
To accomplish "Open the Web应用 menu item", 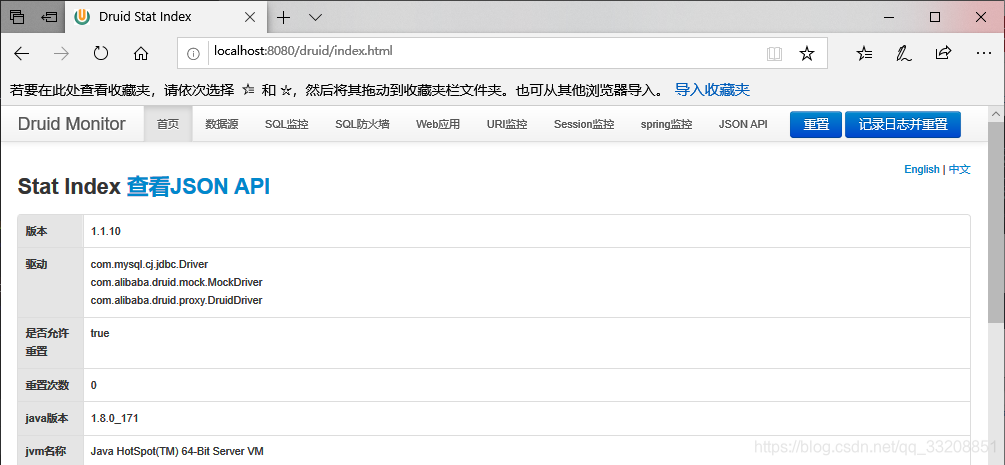I will [x=438, y=124].
